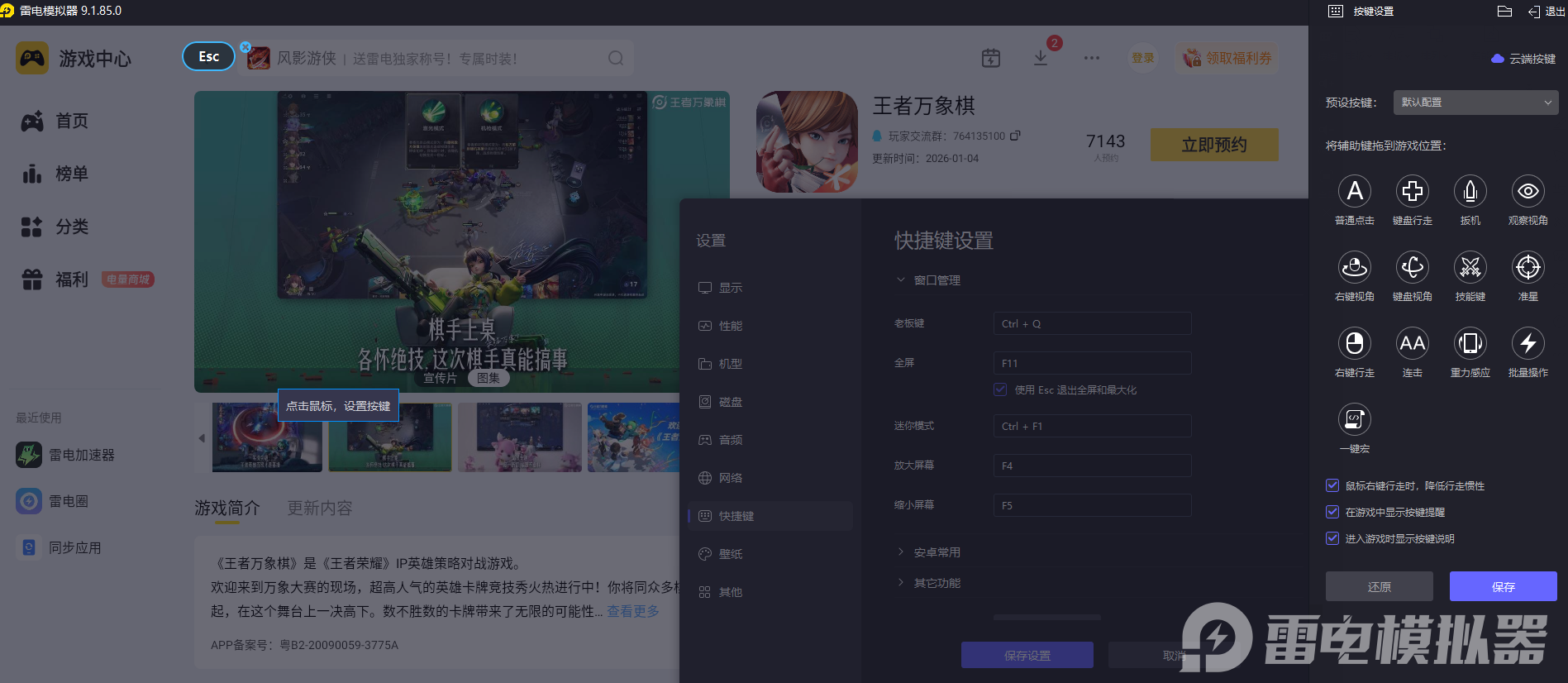Toggle 进入游戏时显示按键说明 checkbox
1568x683 pixels.
coord(1332,538)
